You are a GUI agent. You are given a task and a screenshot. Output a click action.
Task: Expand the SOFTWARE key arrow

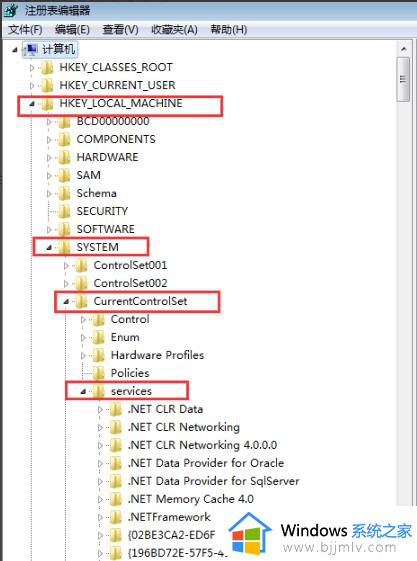pos(49,230)
